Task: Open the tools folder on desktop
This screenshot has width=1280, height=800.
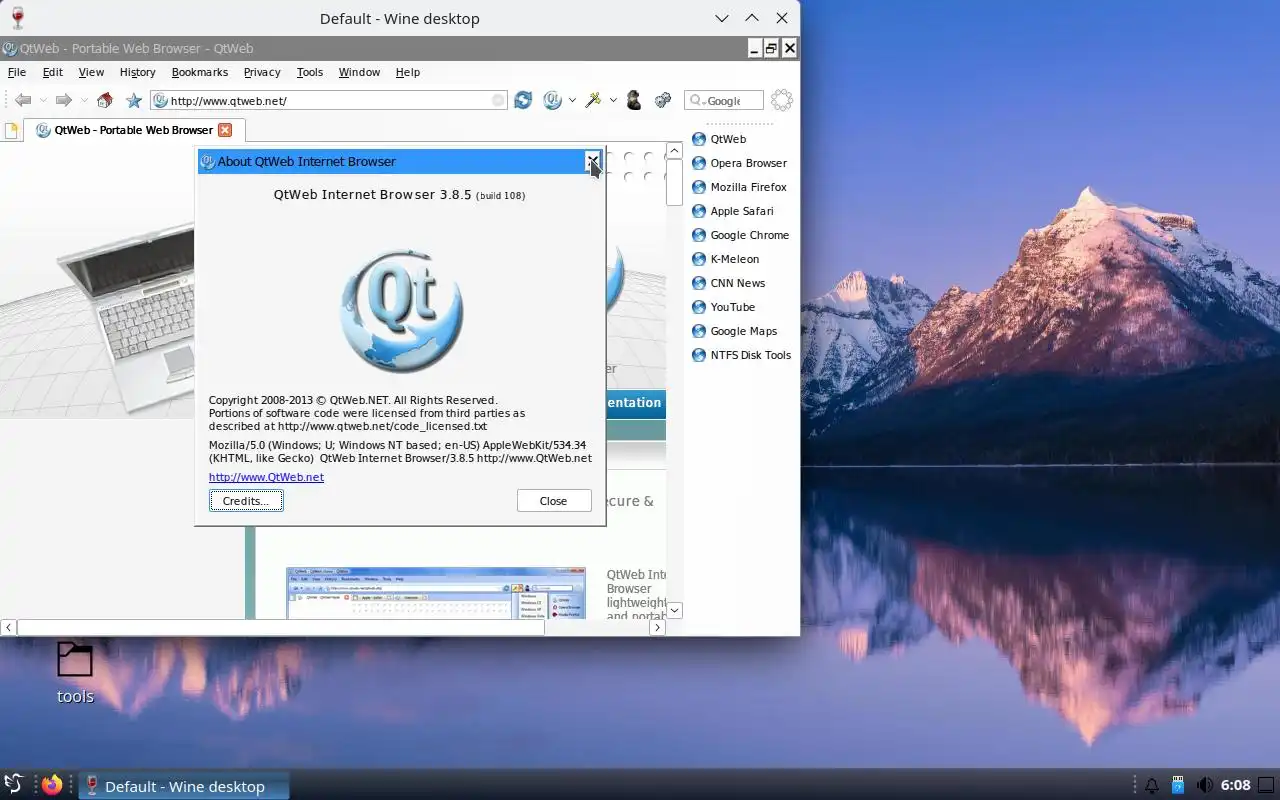Action: point(75,673)
